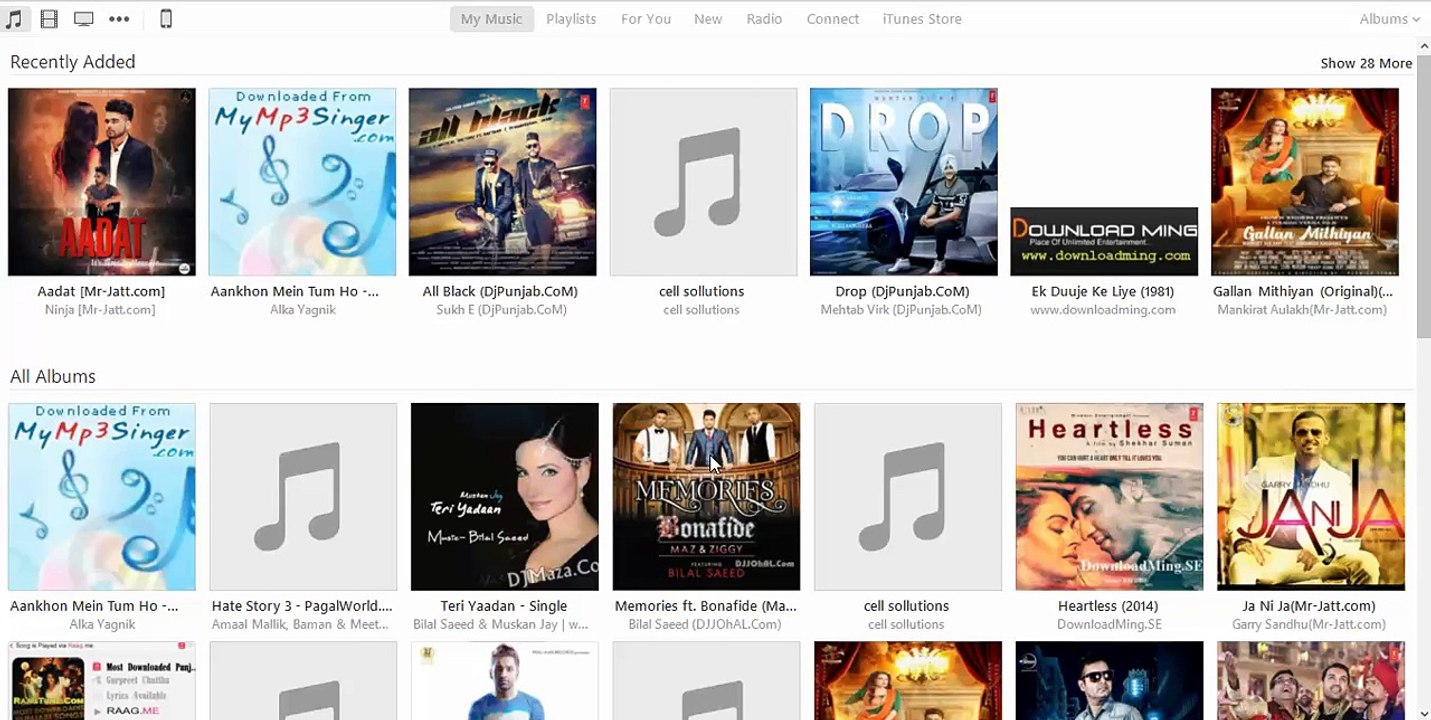Screen dimensions: 1431x720
Task: Click the artist "Bilal Saeed & Muskan Jay"
Action: coord(501,624)
